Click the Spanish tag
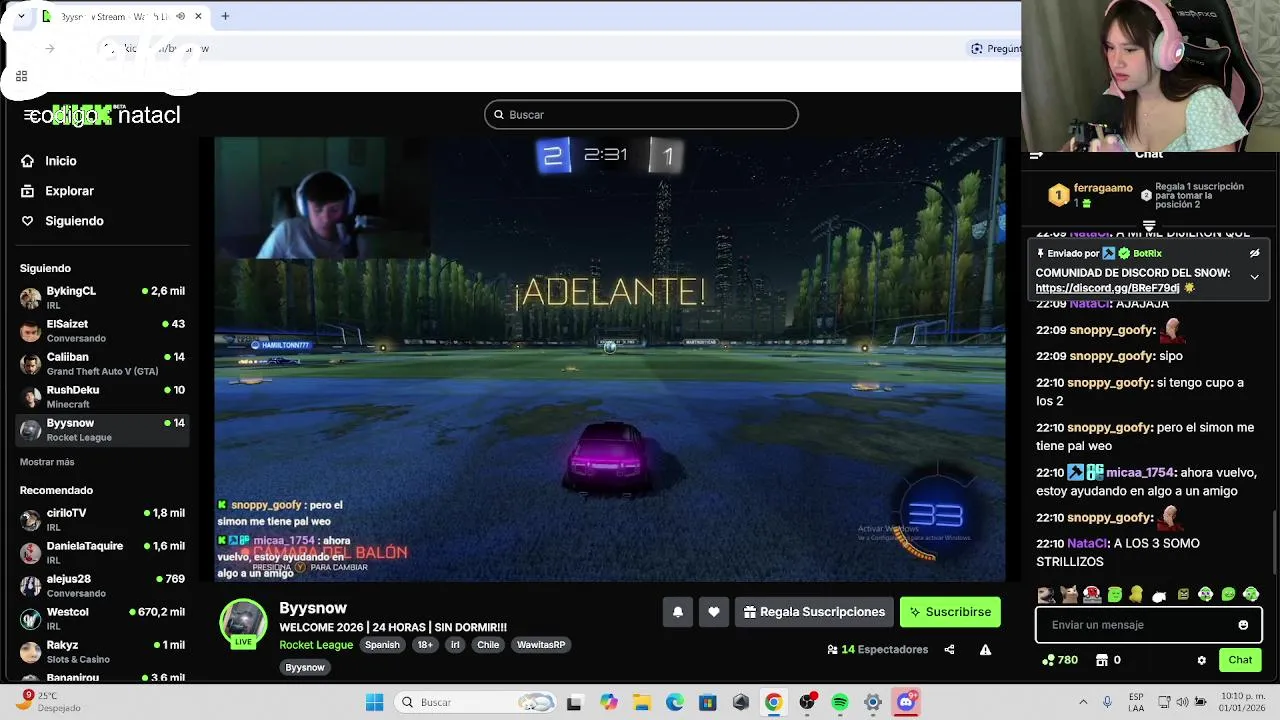1280x720 pixels. pyautogui.click(x=382, y=645)
